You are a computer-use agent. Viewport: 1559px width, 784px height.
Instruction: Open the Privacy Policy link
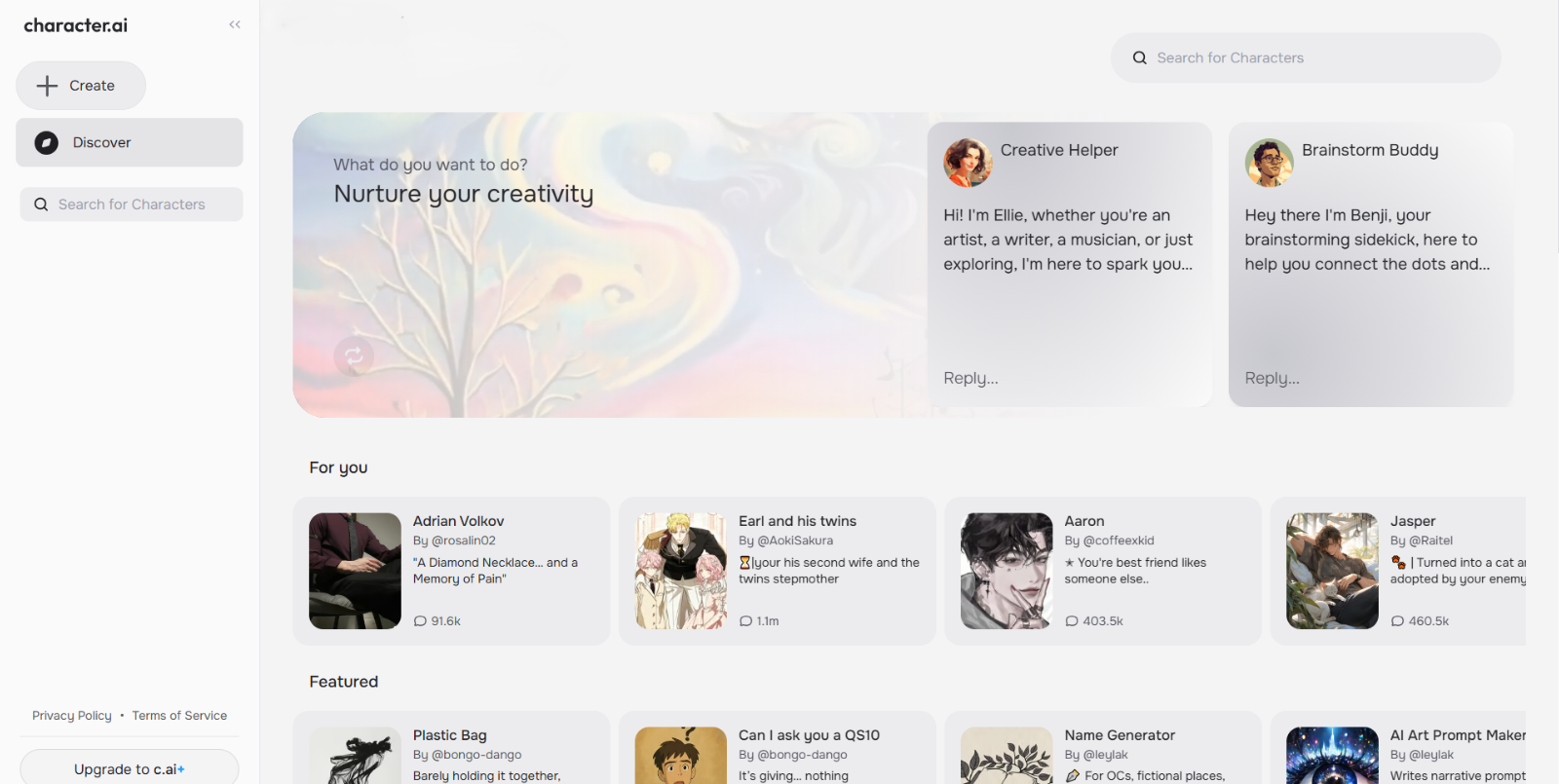coord(72,716)
